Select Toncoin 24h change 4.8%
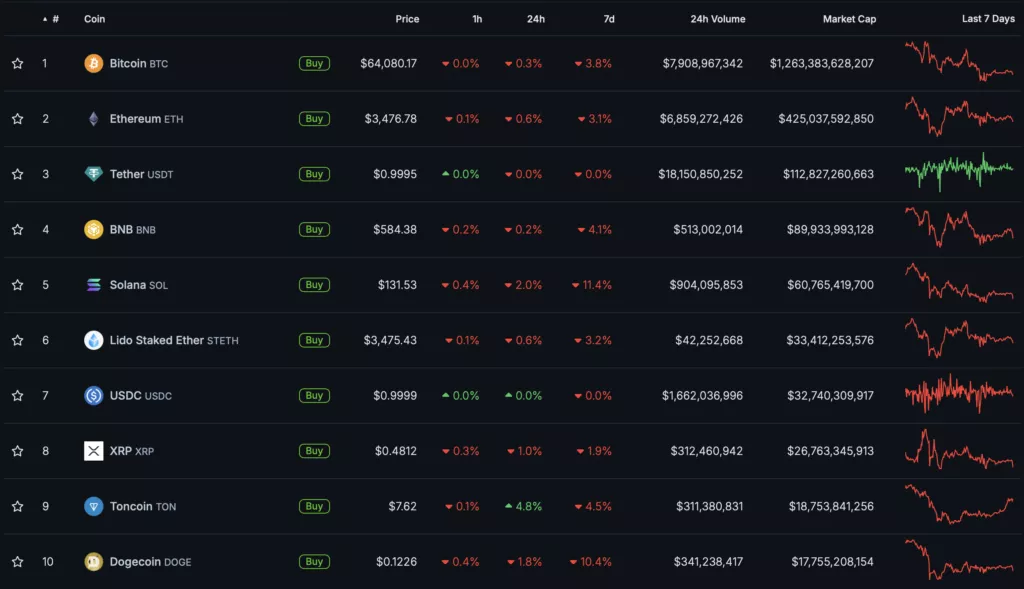Image resolution: width=1024 pixels, height=589 pixels. coord(524,506)
